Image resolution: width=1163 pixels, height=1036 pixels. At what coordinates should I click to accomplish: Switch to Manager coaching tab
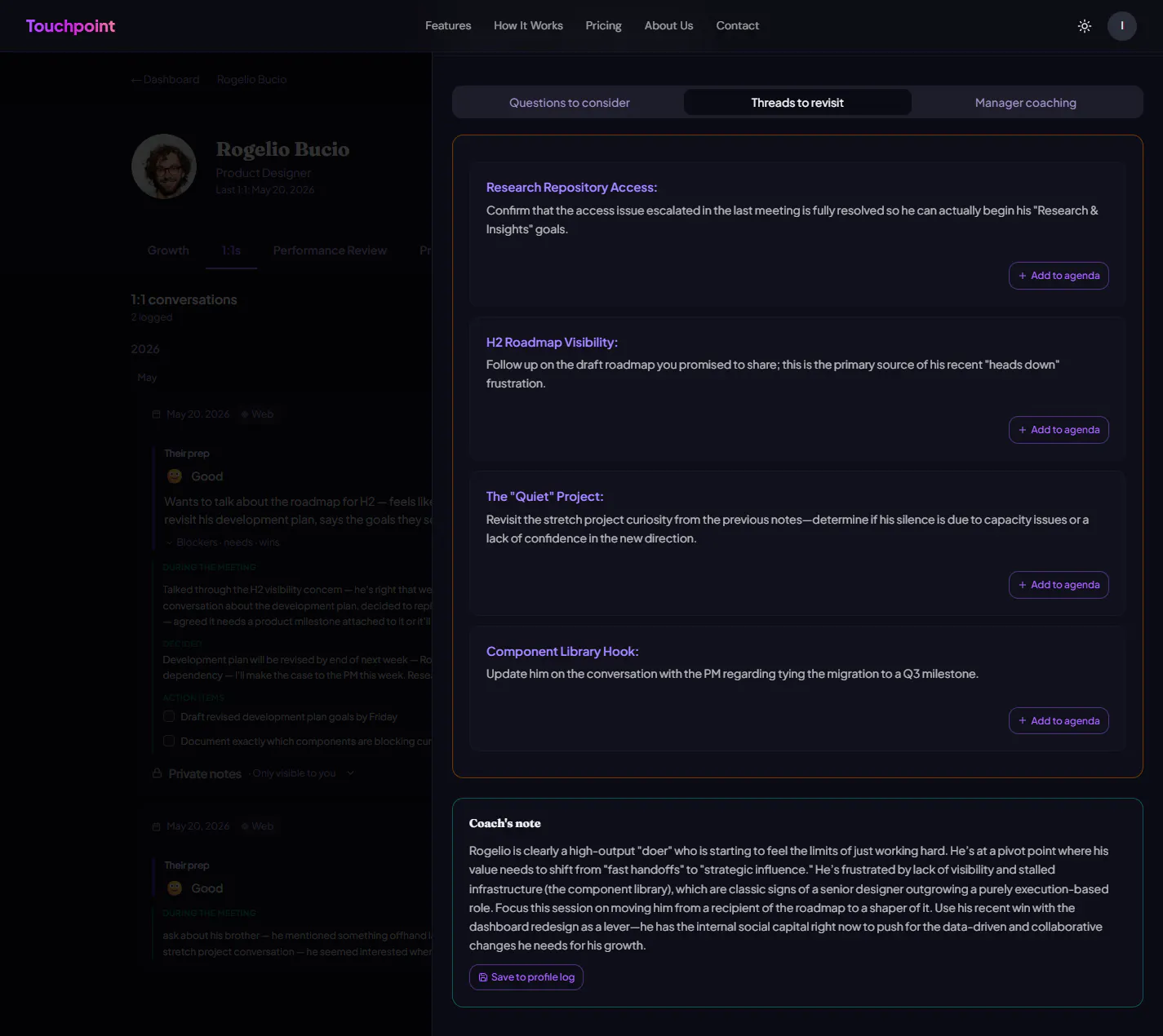click(x=1025, y=103)
